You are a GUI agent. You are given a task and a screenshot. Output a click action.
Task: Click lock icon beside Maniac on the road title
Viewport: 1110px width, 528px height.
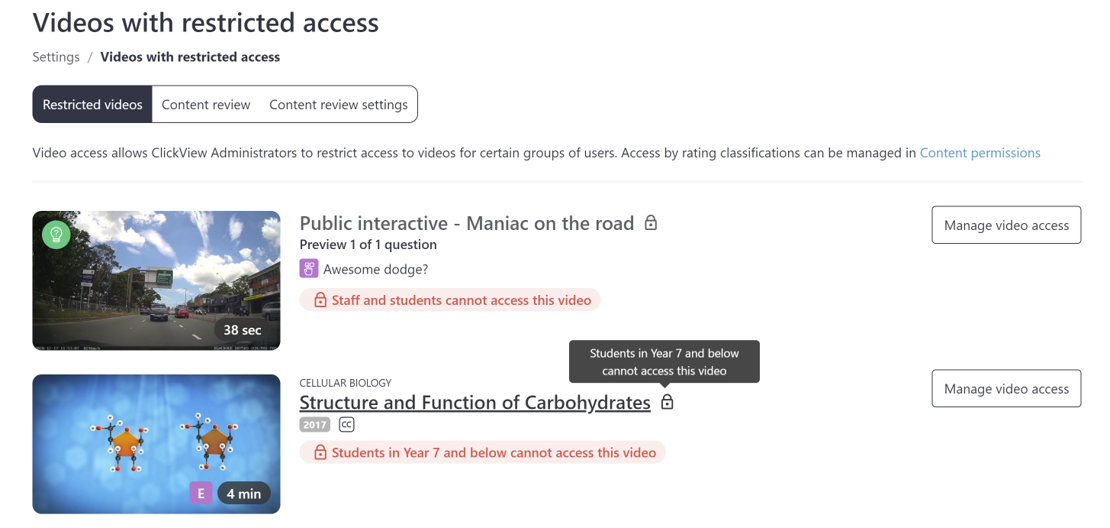(x=651, y=224)
